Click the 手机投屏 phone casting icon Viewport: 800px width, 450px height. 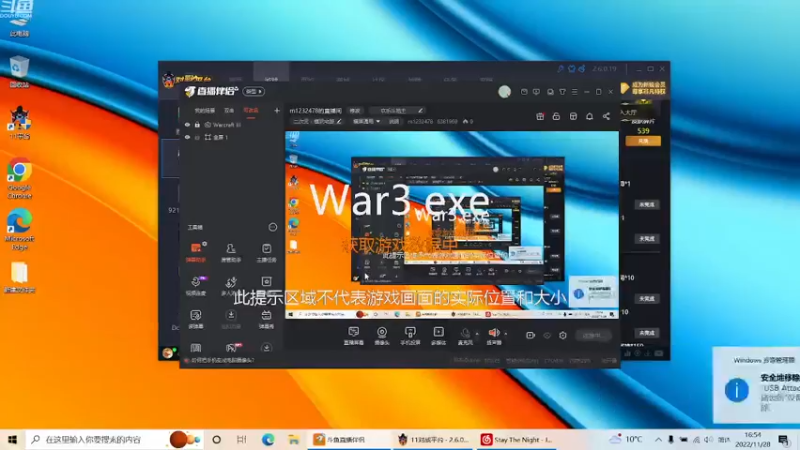[410, 336]
